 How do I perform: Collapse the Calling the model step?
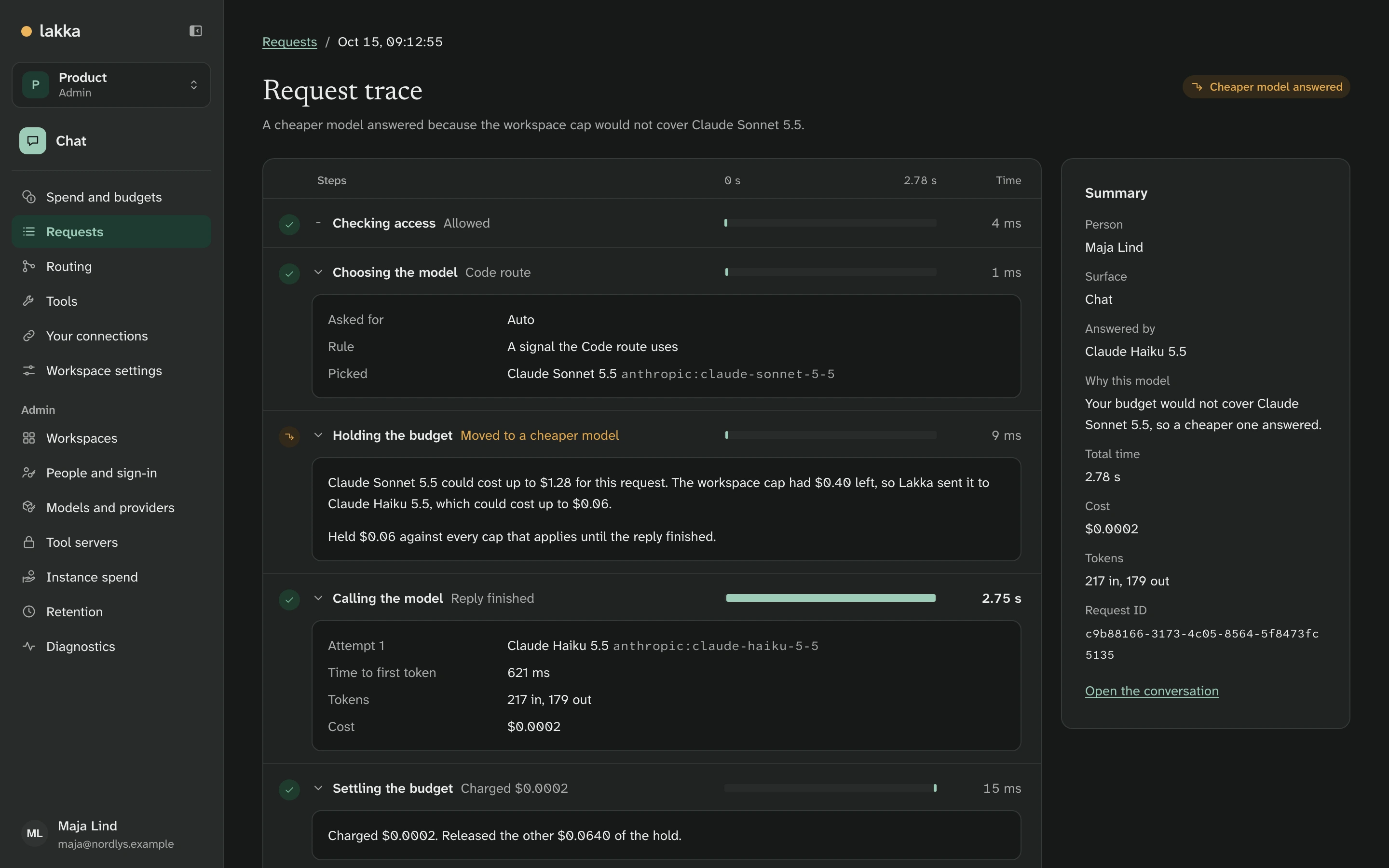click(x=318, y=598)
